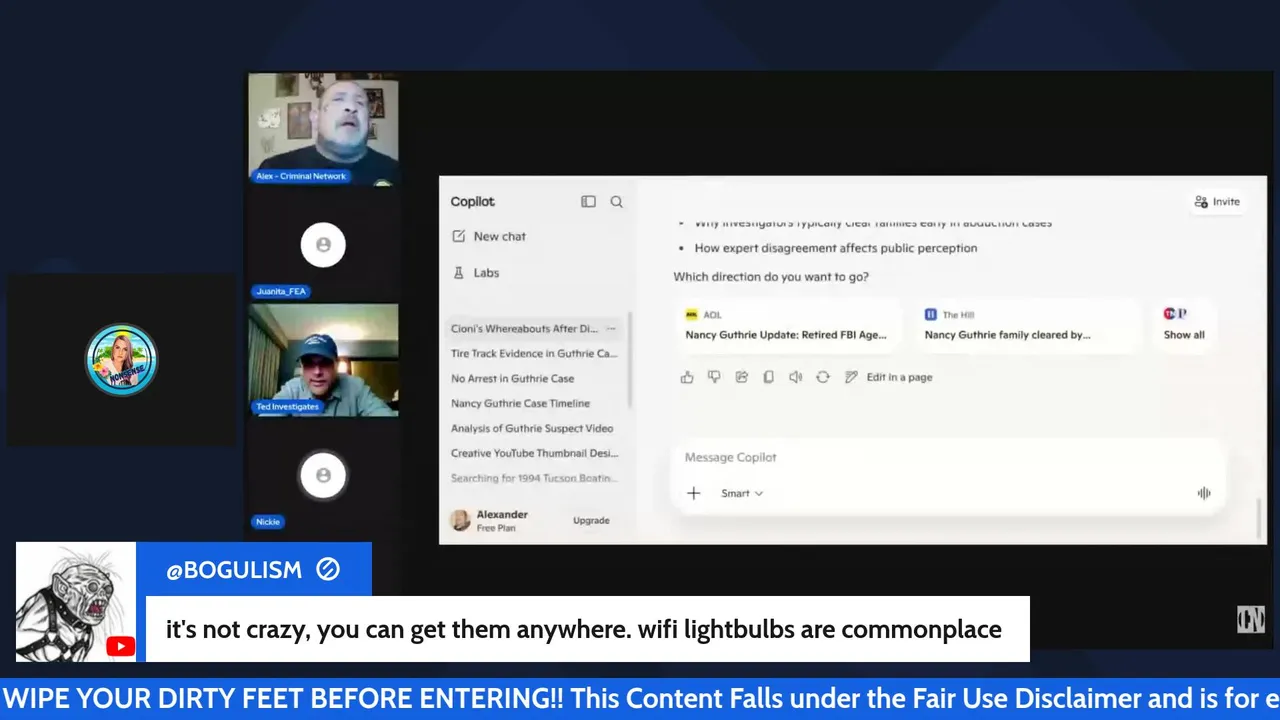This screenshot has width=1280, height=720.
Task: Click the circle-slash icon beside @BOGULISM
Action: [328, 570]
